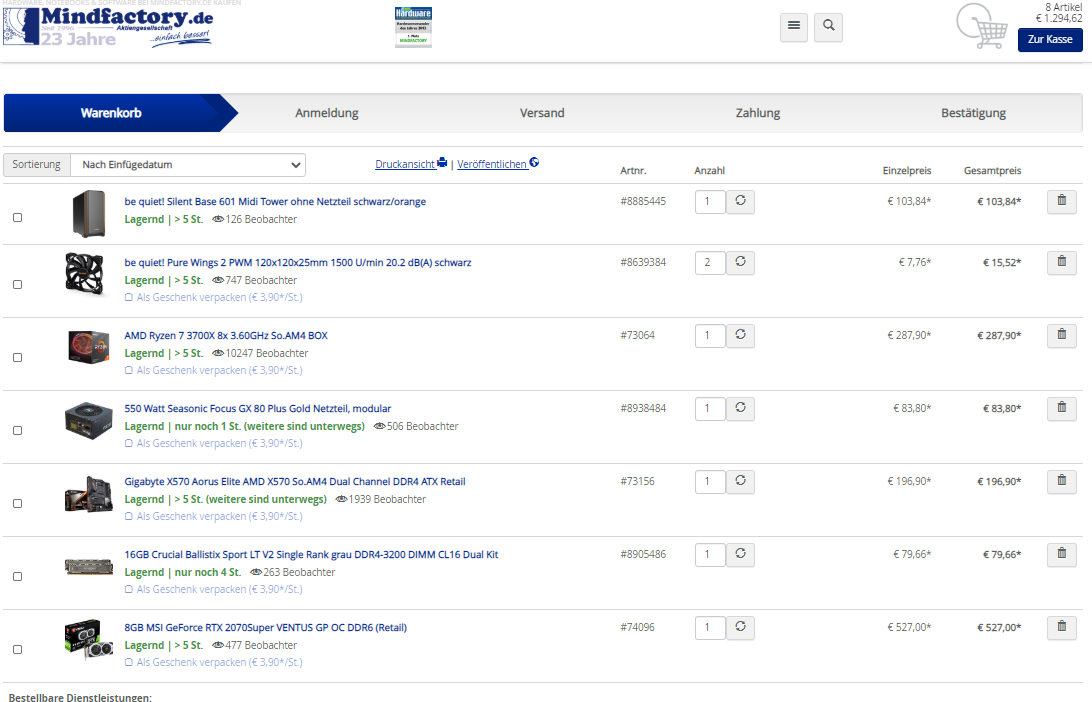The width and height of the screenshot is (1092, 702).
Task: Open the Mindfactory.de logo homepage
Action: pos(108,26)
